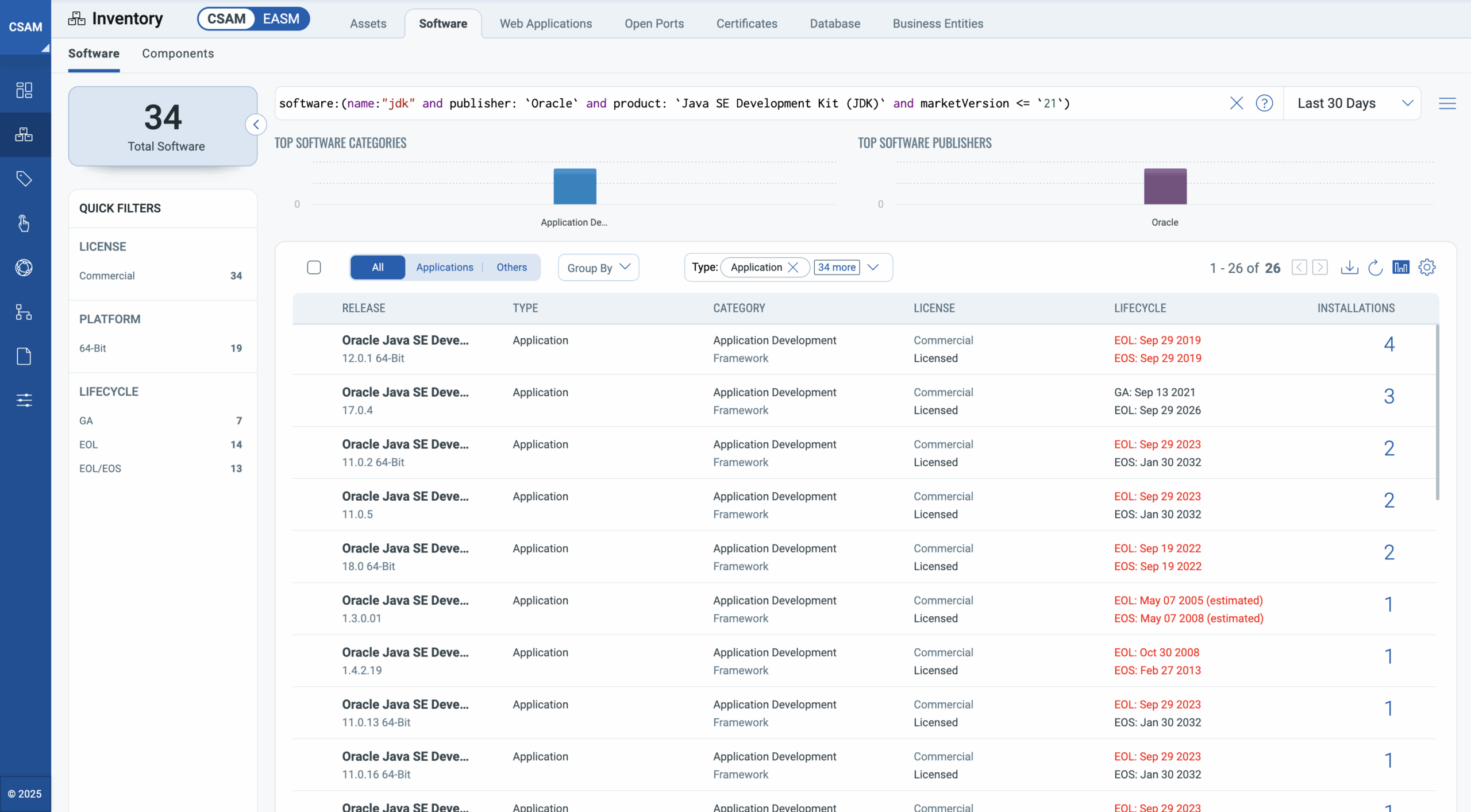
Task: Filter by Commercial license
Action: pyautogui.click(x=160, y=276)
